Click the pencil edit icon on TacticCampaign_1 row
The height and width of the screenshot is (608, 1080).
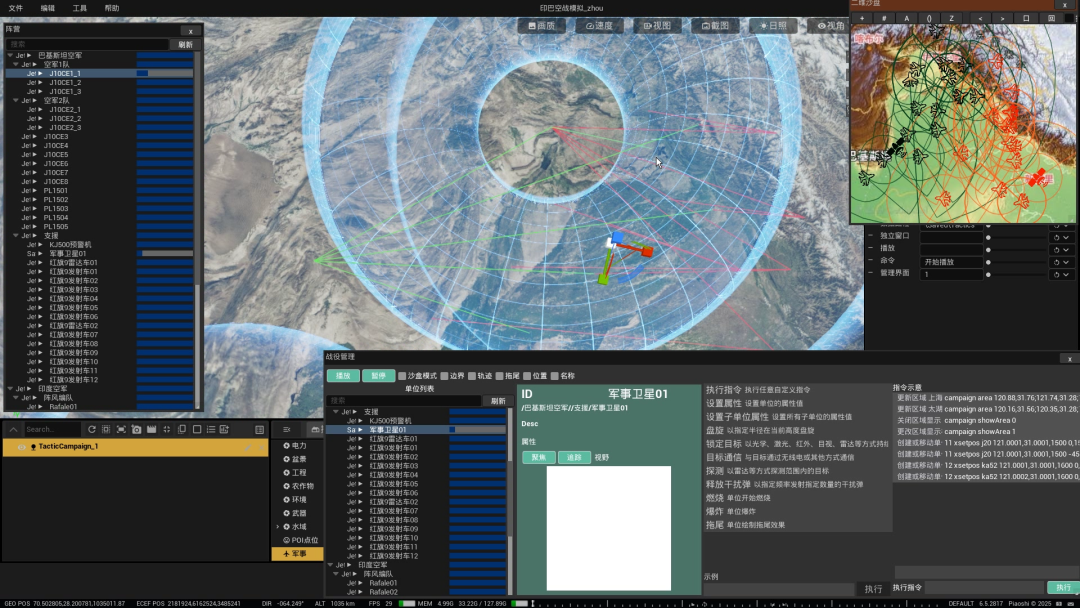click(249, 447)
